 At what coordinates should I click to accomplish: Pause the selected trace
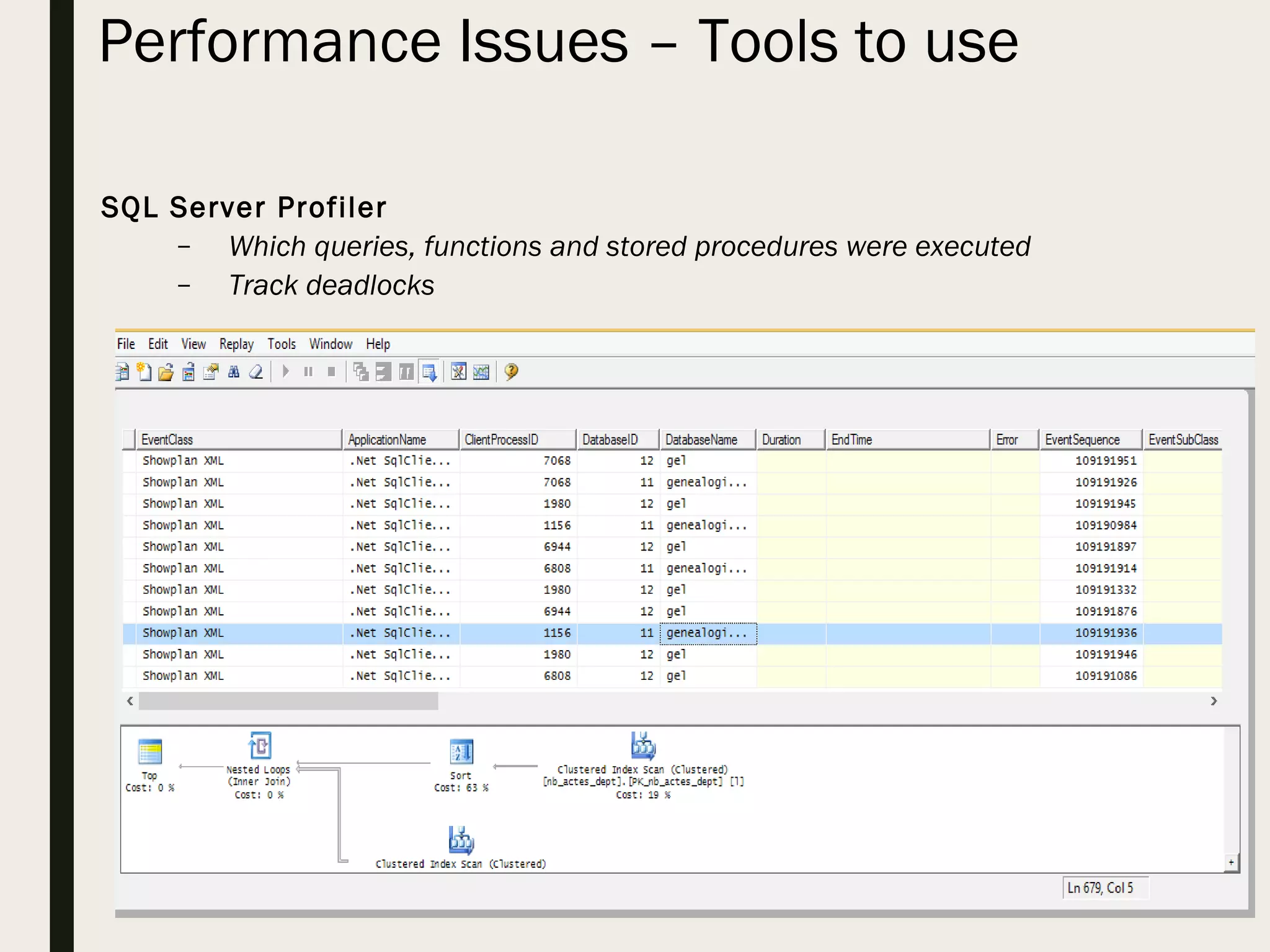[x=308, y=372]
